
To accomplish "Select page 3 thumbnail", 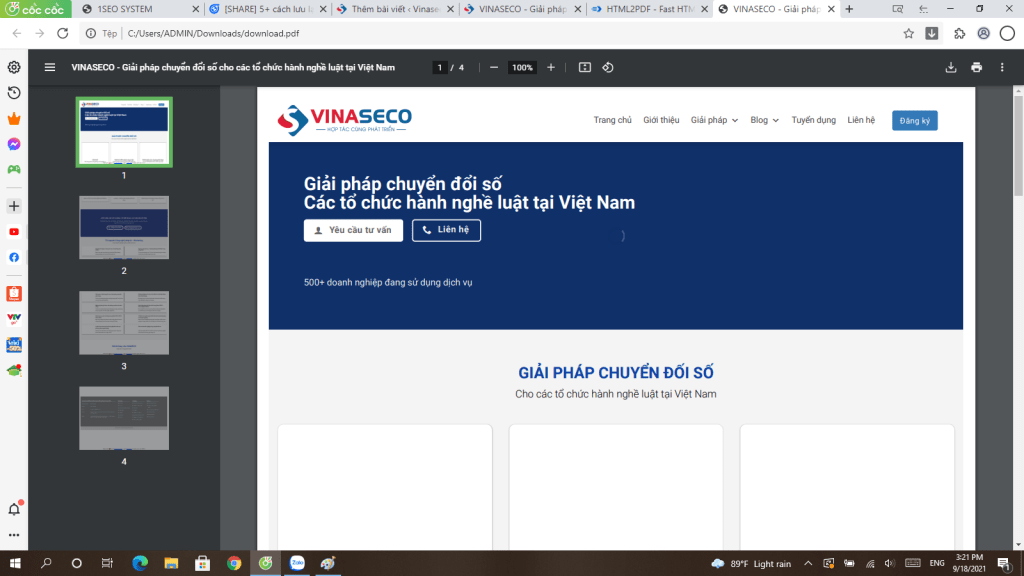I will point(124,323).
